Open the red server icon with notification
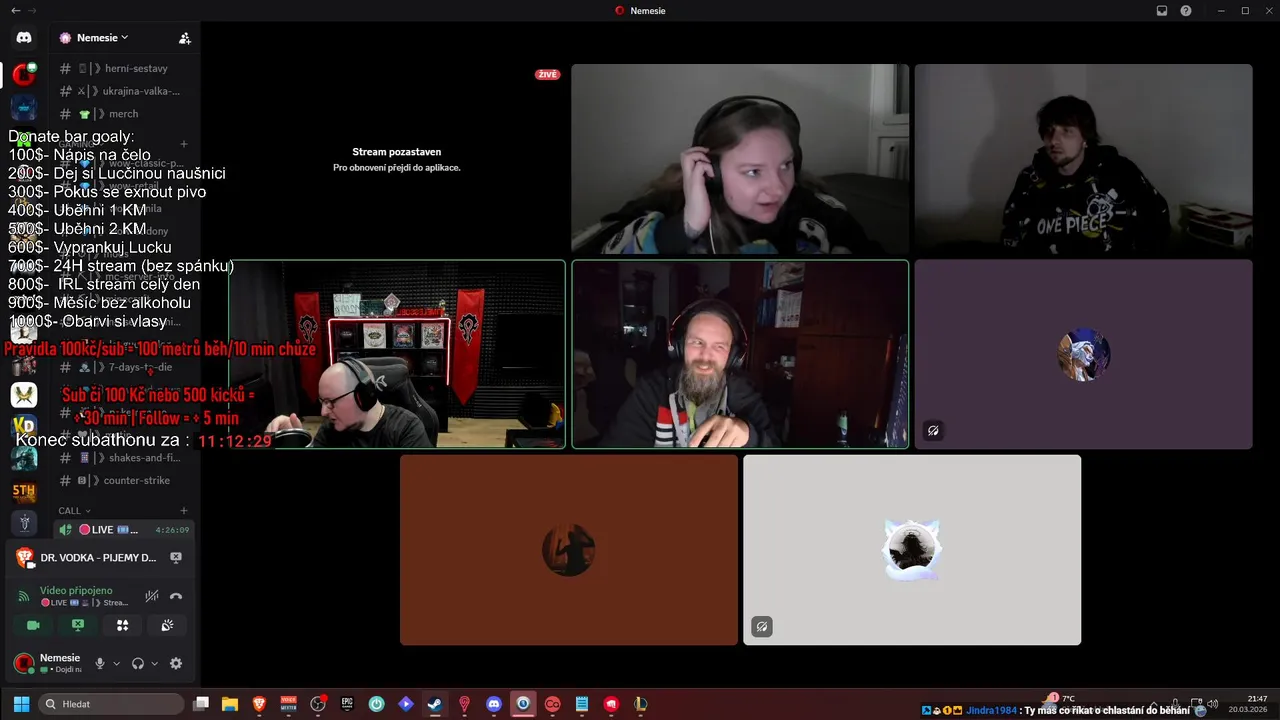1280x720 pixels. tap(24, 74)
